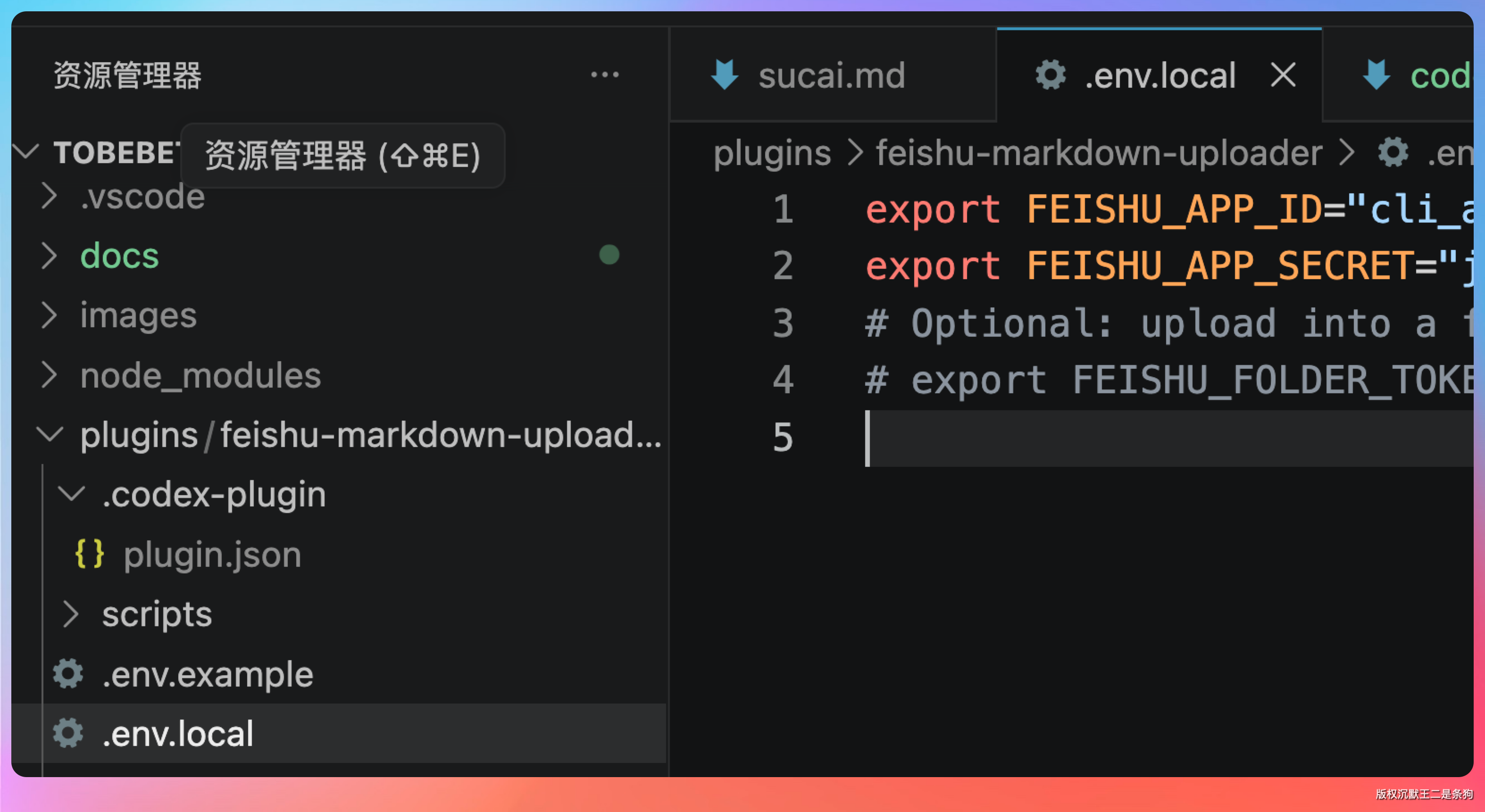Open the .env.example file
Viewport: 1485px width, 812px height.
coord(208,674)
